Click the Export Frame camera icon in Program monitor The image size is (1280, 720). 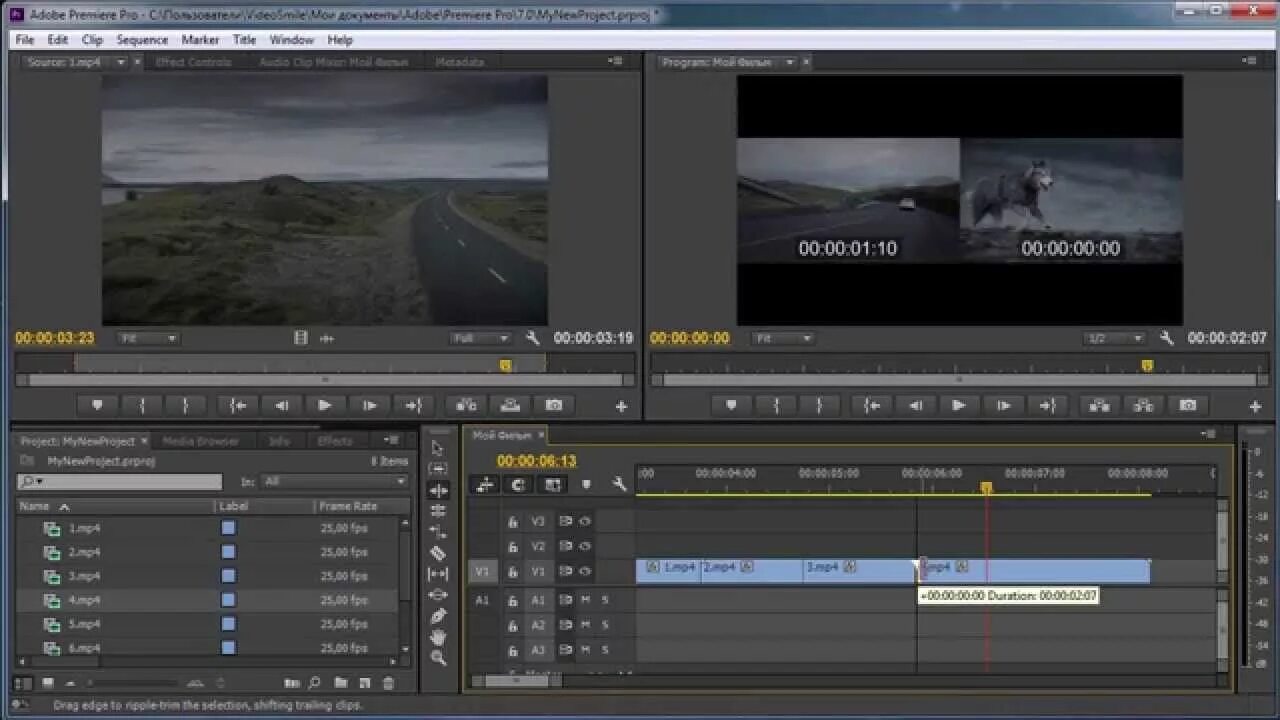(x=1188, y=406)
